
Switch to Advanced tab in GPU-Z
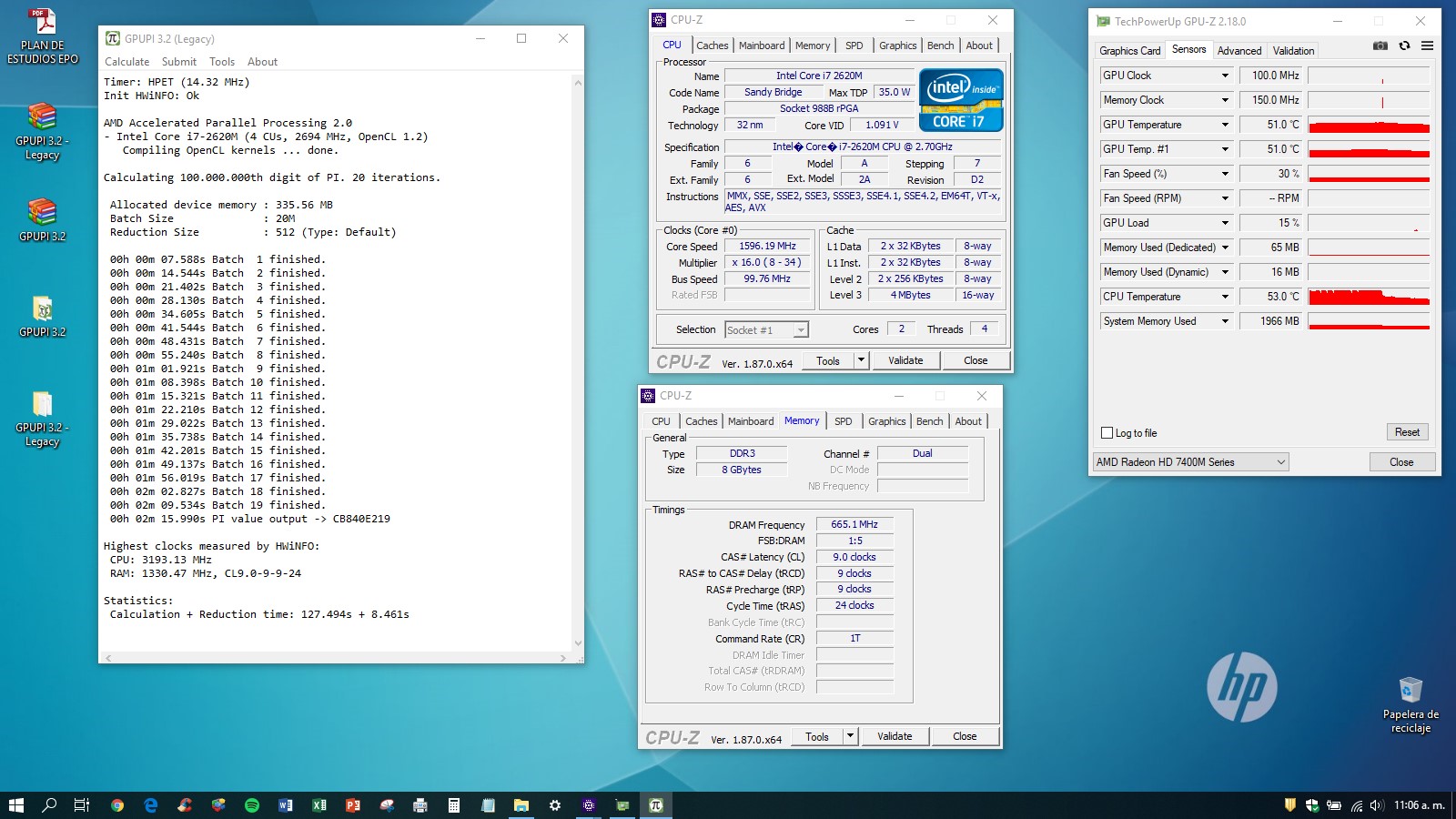click(1239, 51)
